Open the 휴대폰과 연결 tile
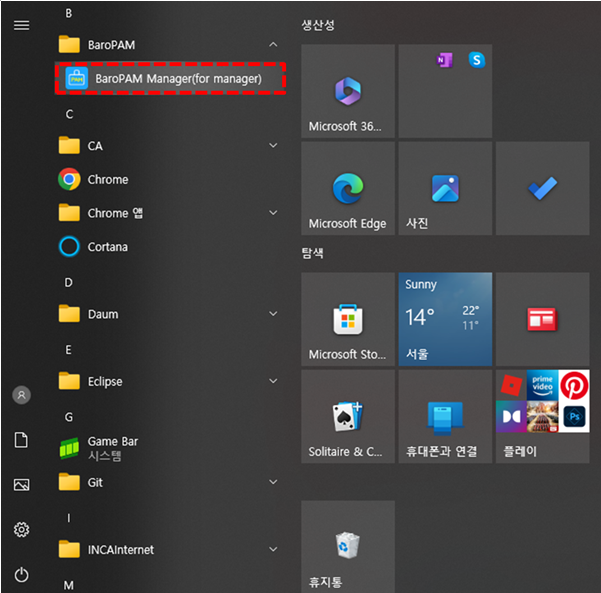The height and width of the screenshot is (593, 601). (445, 416)
